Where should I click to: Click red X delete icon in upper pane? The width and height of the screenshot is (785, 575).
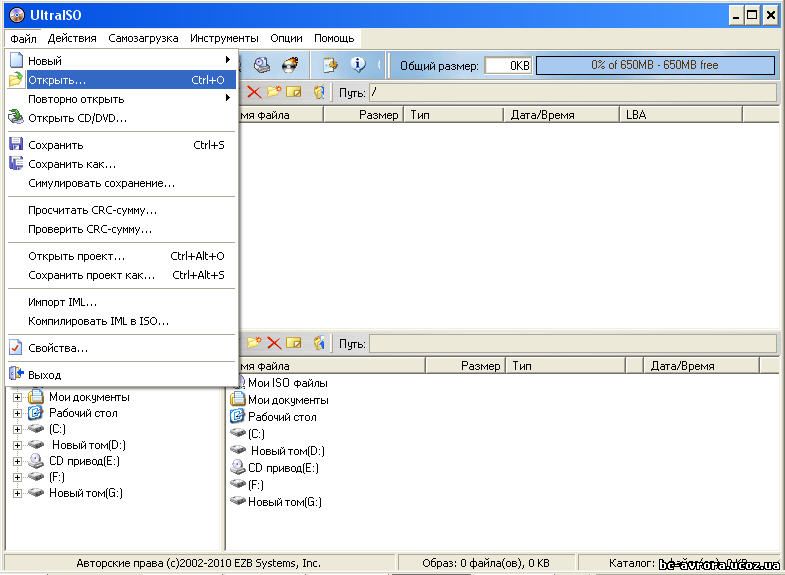coord(254,92)
